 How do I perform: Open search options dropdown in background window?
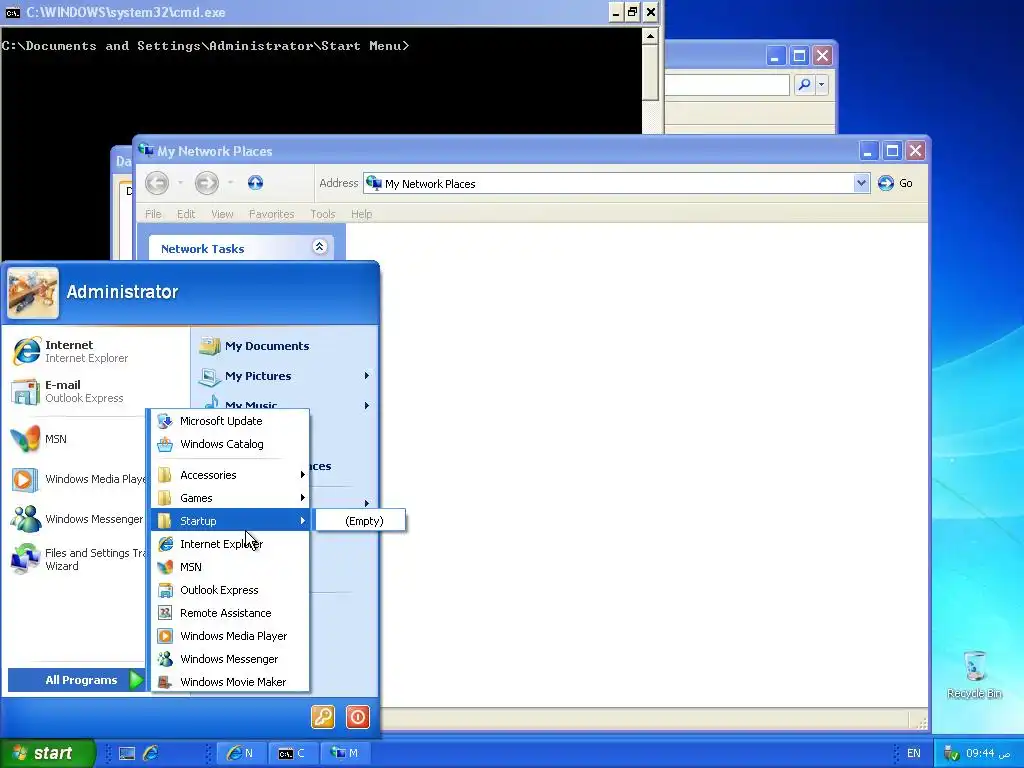tap(822, 84)
